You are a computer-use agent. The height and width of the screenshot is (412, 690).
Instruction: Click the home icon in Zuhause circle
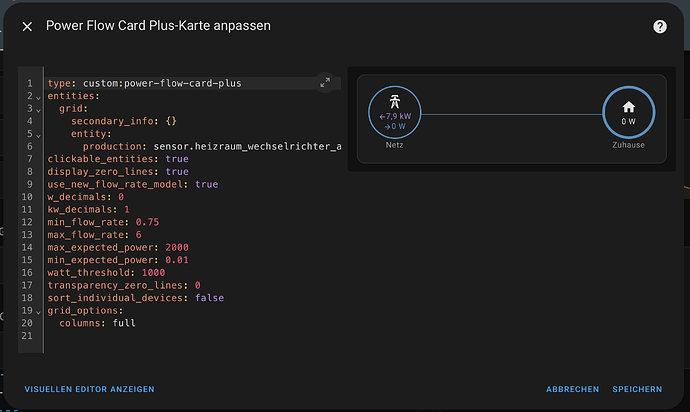[628, 107]
